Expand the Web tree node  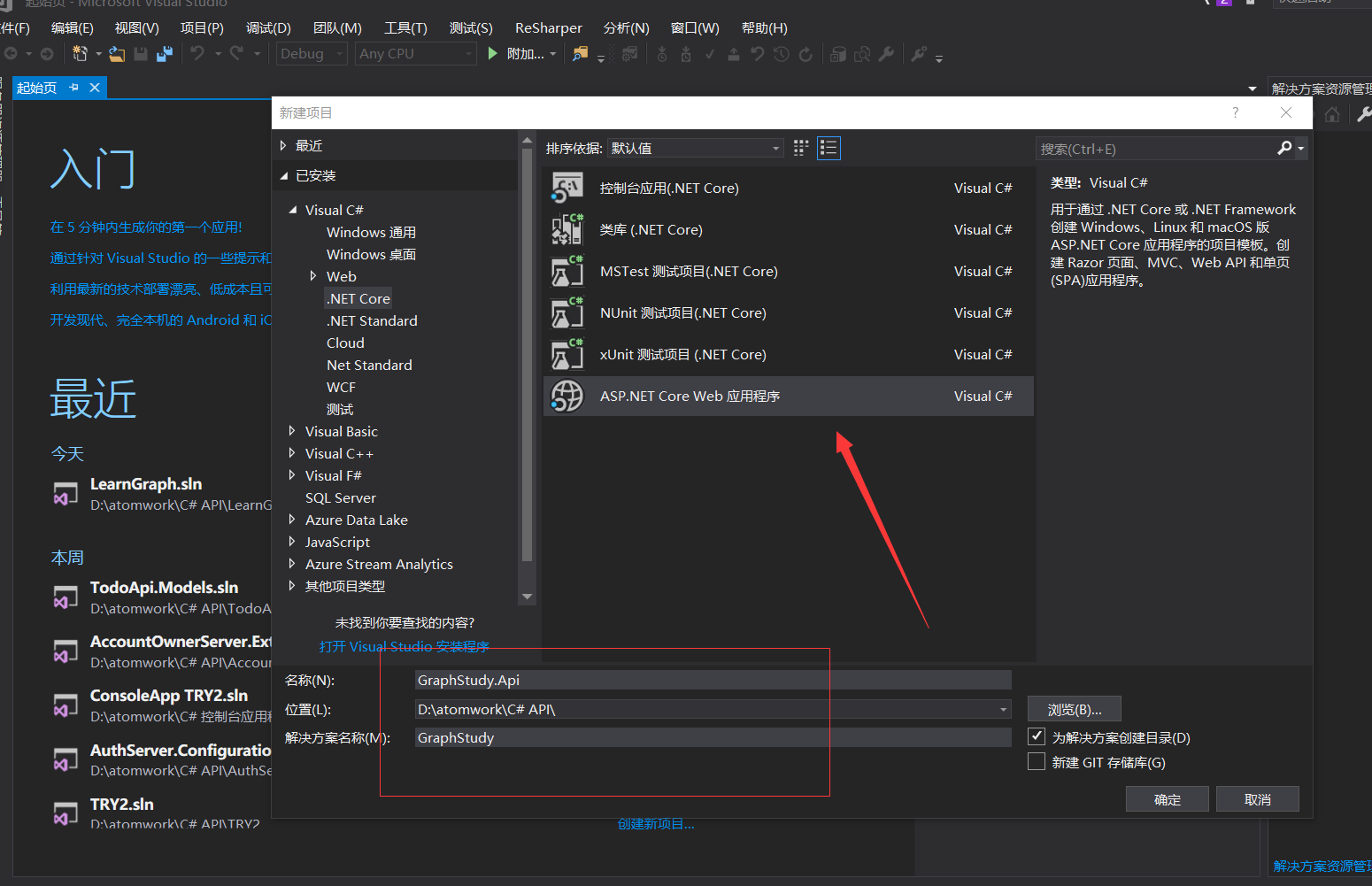point(313,276)
